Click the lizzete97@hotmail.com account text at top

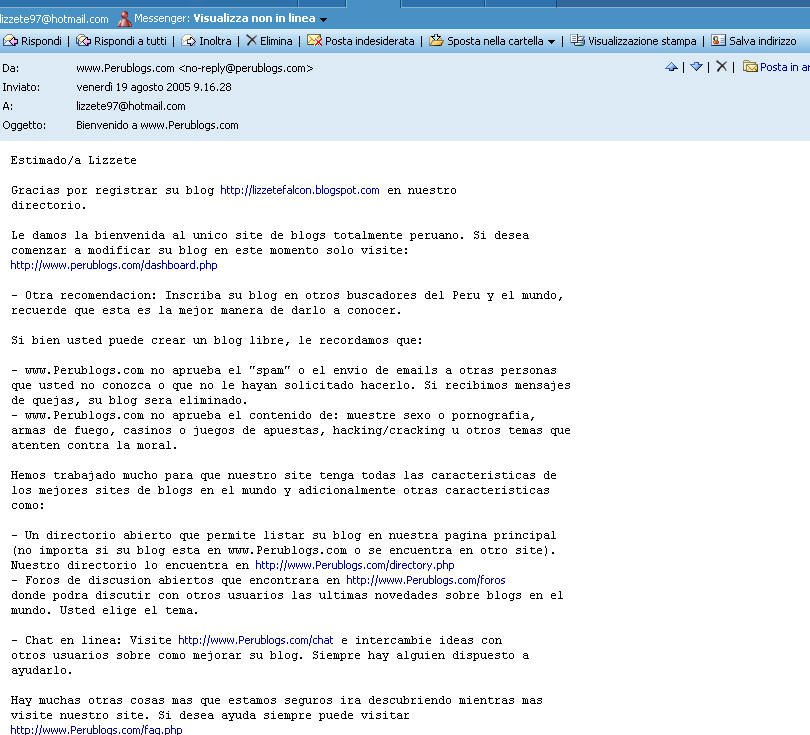pos(54,19)
